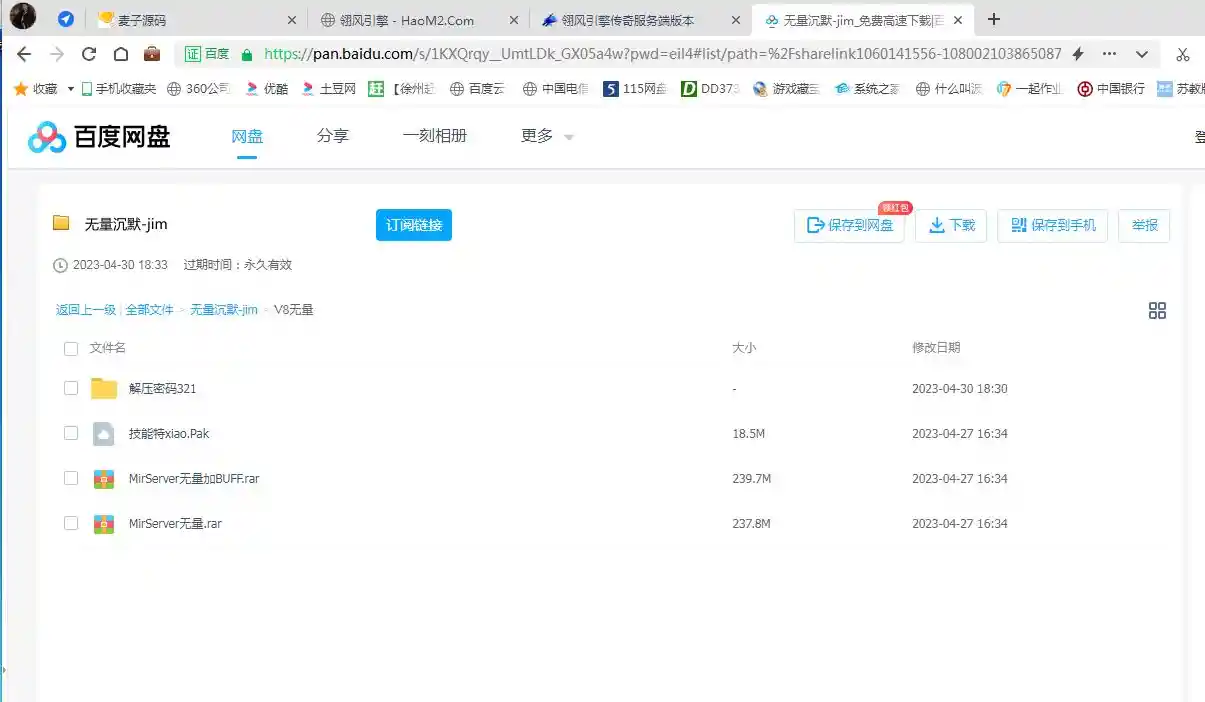
Task: Click the 文件名 column header
Action: click(108, 348)
